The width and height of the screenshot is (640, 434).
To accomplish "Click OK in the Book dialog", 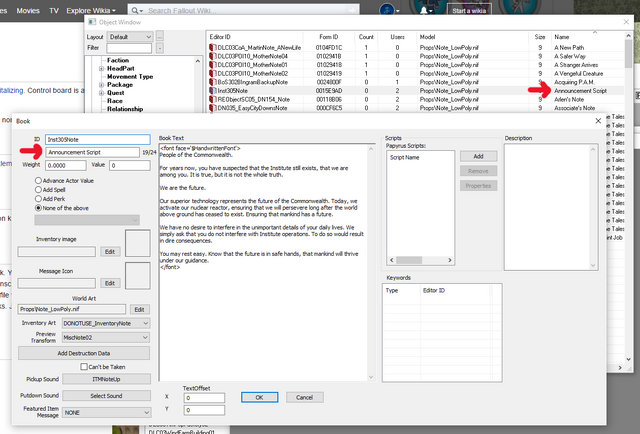I will coord(260,397).
